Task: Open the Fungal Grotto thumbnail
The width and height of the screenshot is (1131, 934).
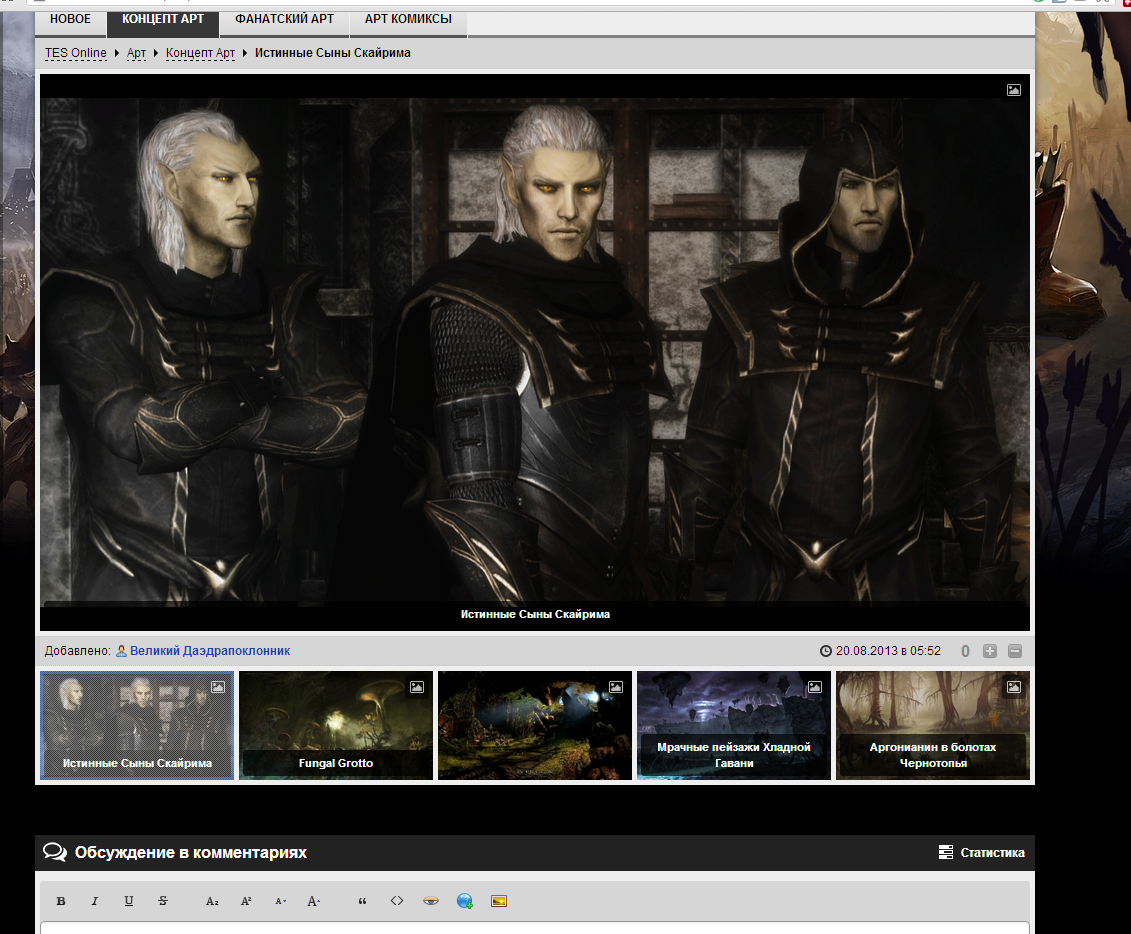Action: [x=336, y=726]
